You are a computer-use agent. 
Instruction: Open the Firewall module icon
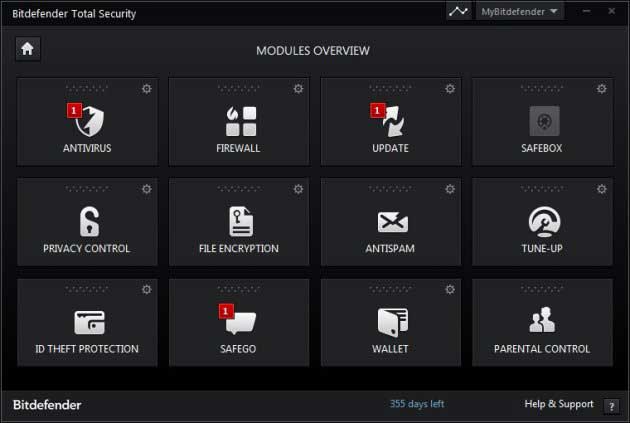(x=240, y=121)
